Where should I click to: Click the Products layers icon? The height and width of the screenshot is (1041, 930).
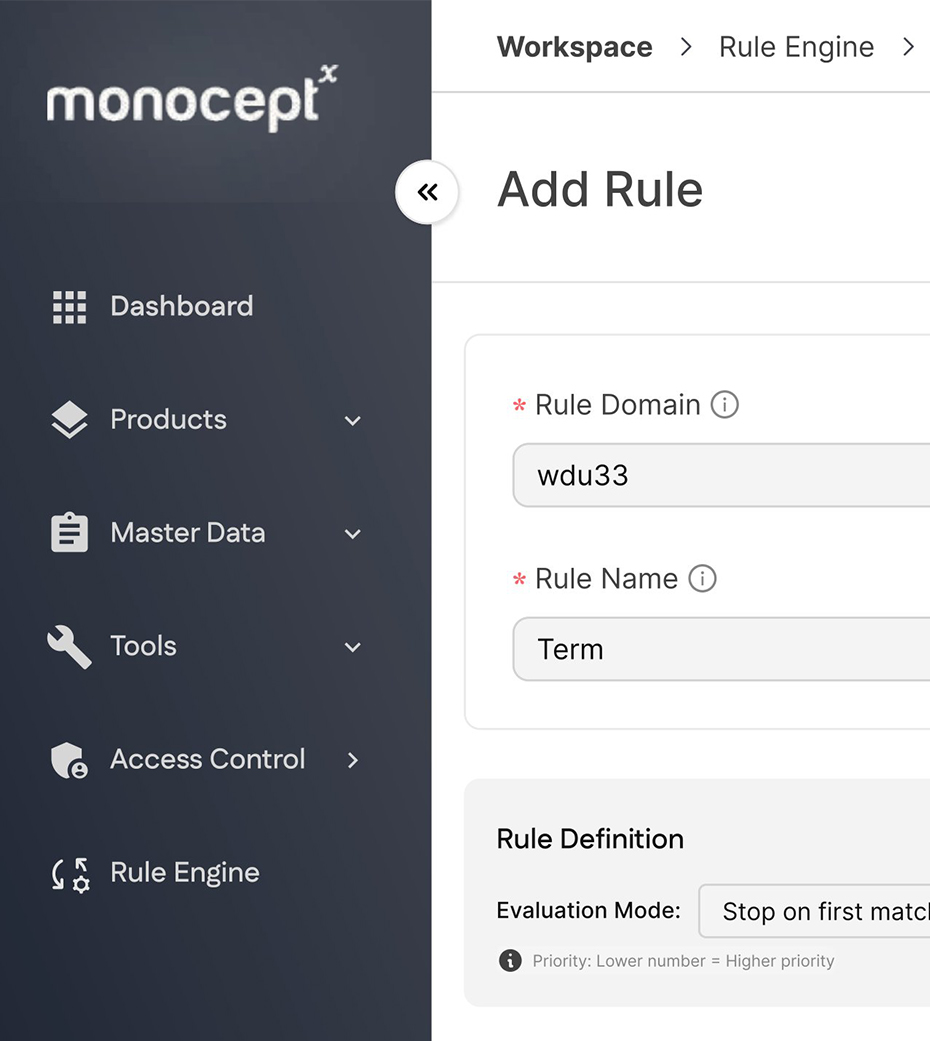tap(70, 420)
